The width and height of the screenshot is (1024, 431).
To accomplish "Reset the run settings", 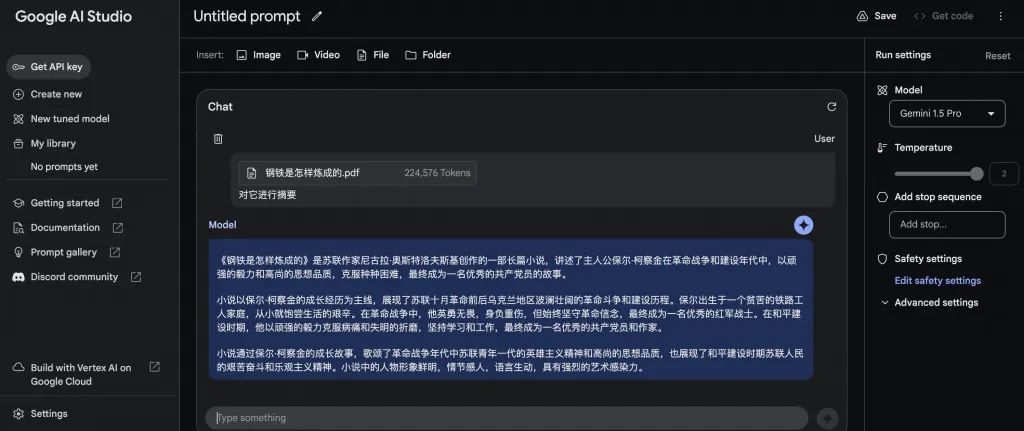I will coord(997,56).
